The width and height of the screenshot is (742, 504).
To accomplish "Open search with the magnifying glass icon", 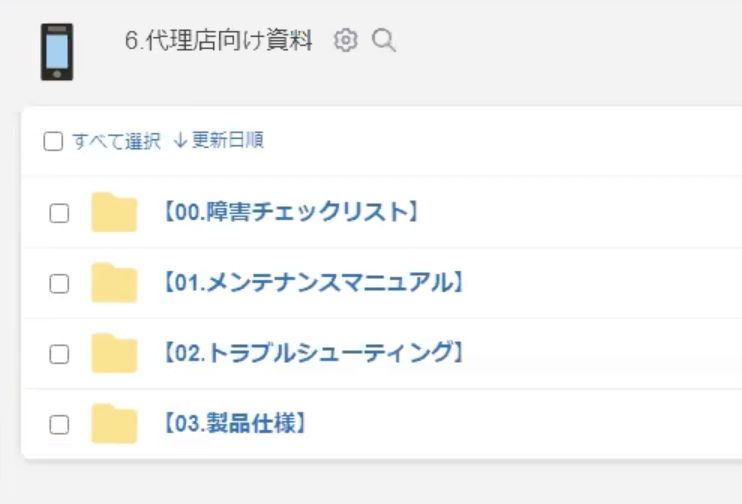I will [384, 40].
